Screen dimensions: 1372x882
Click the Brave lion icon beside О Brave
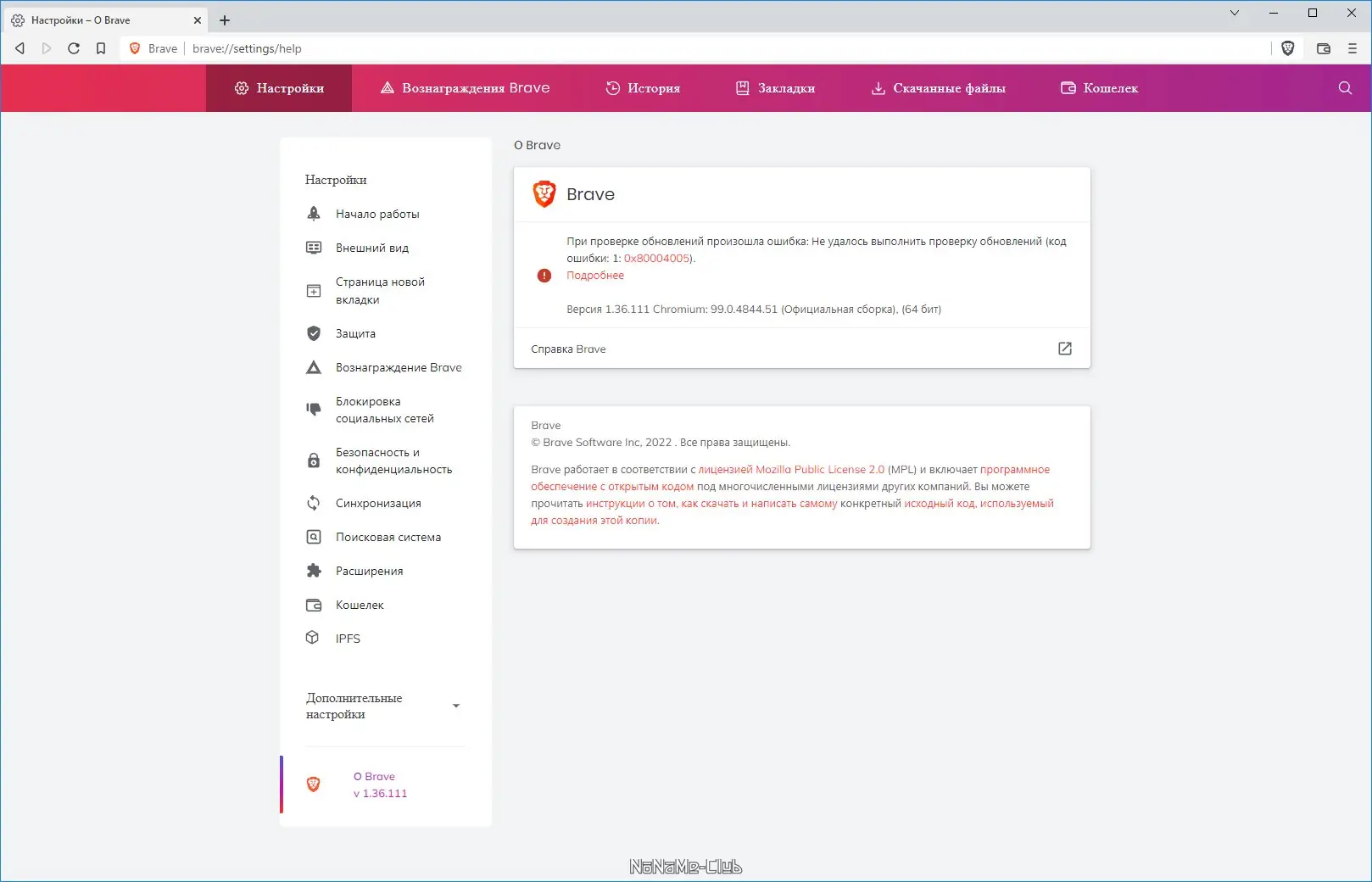point(313,784)
